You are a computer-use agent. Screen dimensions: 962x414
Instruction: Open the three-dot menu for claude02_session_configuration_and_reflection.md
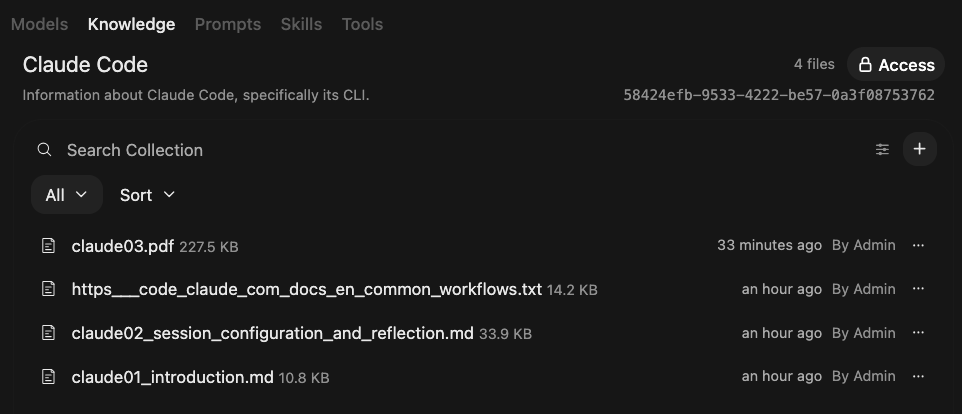pos(918,332)
